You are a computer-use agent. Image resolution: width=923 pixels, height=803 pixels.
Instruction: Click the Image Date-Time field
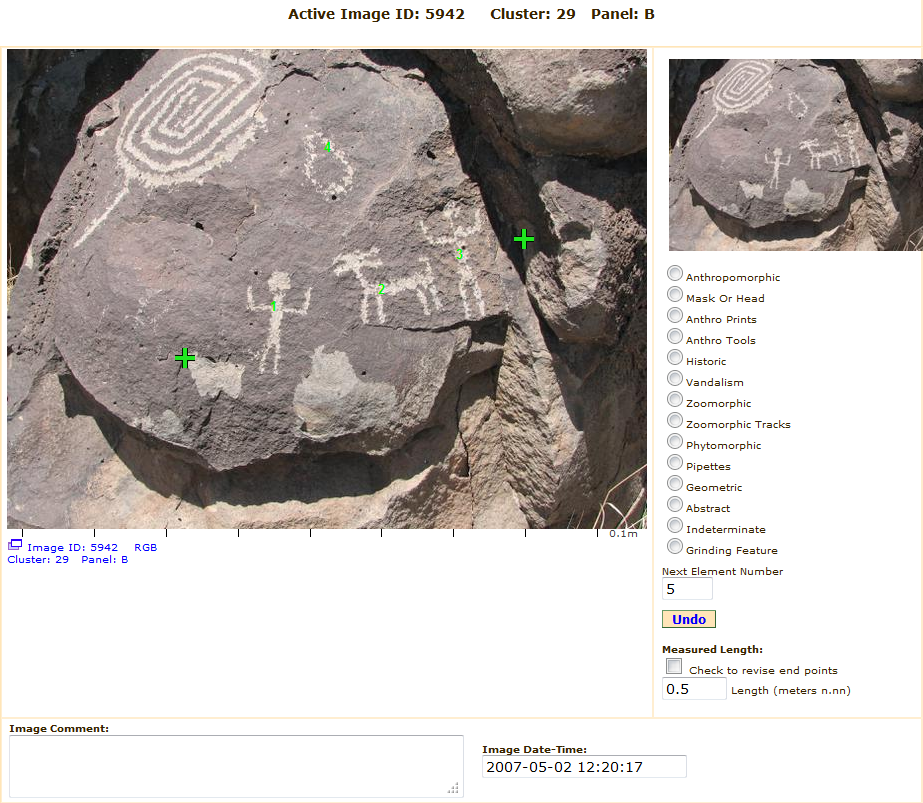(x=584, y=767)
